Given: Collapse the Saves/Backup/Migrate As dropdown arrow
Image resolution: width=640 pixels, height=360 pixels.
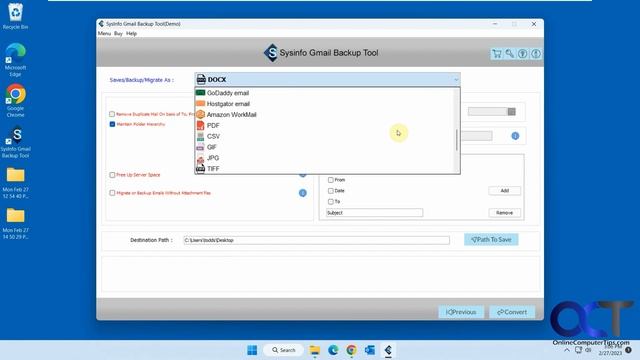Looking at the screenshot, I should point(456,80).
